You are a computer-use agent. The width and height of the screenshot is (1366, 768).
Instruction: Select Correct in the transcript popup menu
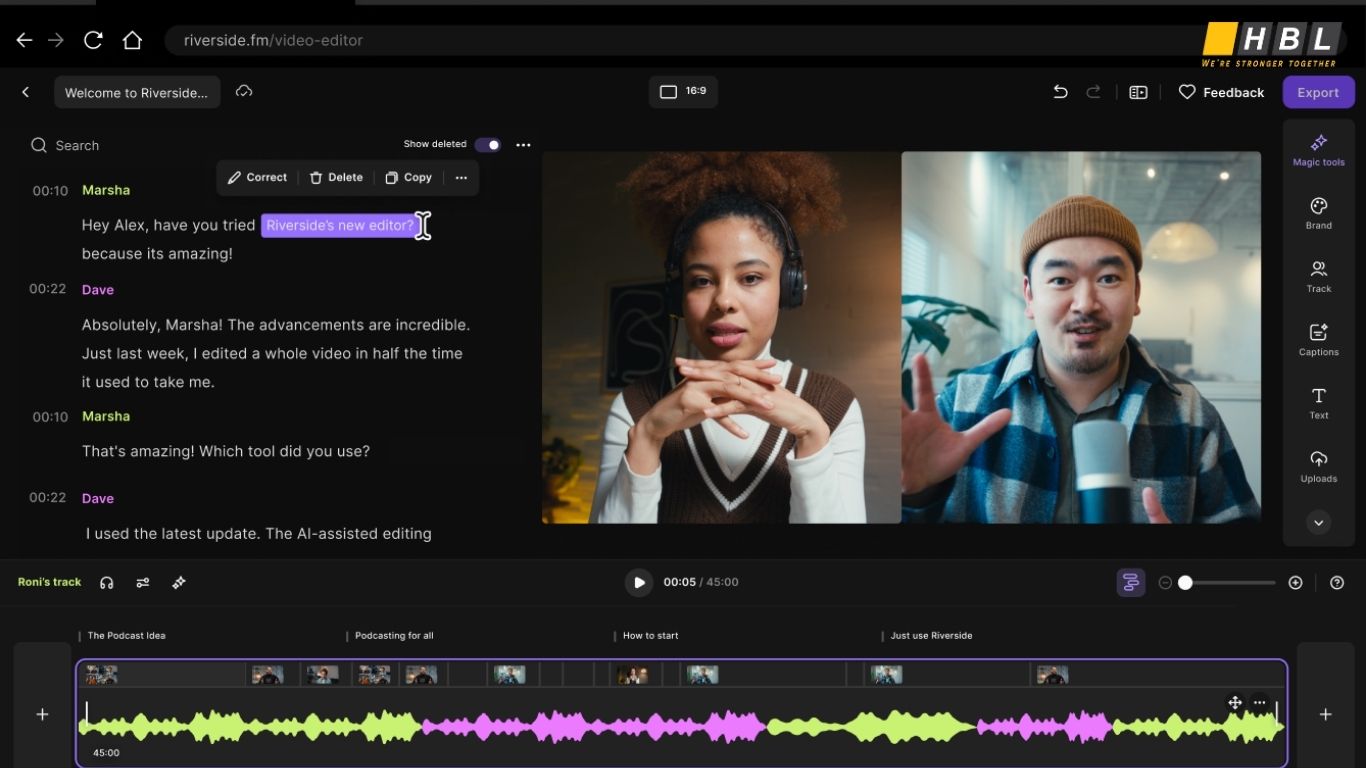[257, 177]
